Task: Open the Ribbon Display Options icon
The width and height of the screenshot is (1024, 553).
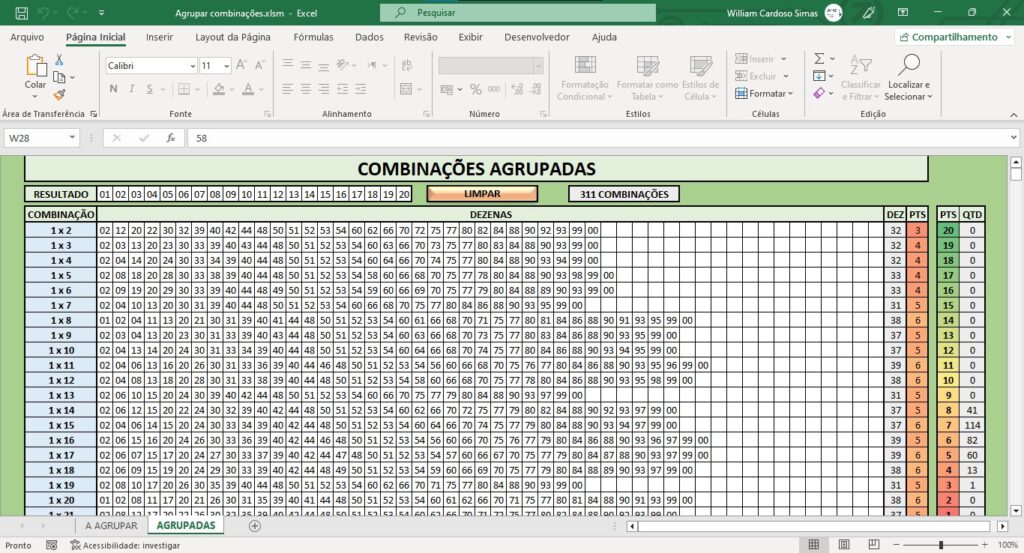Action: 903,12
